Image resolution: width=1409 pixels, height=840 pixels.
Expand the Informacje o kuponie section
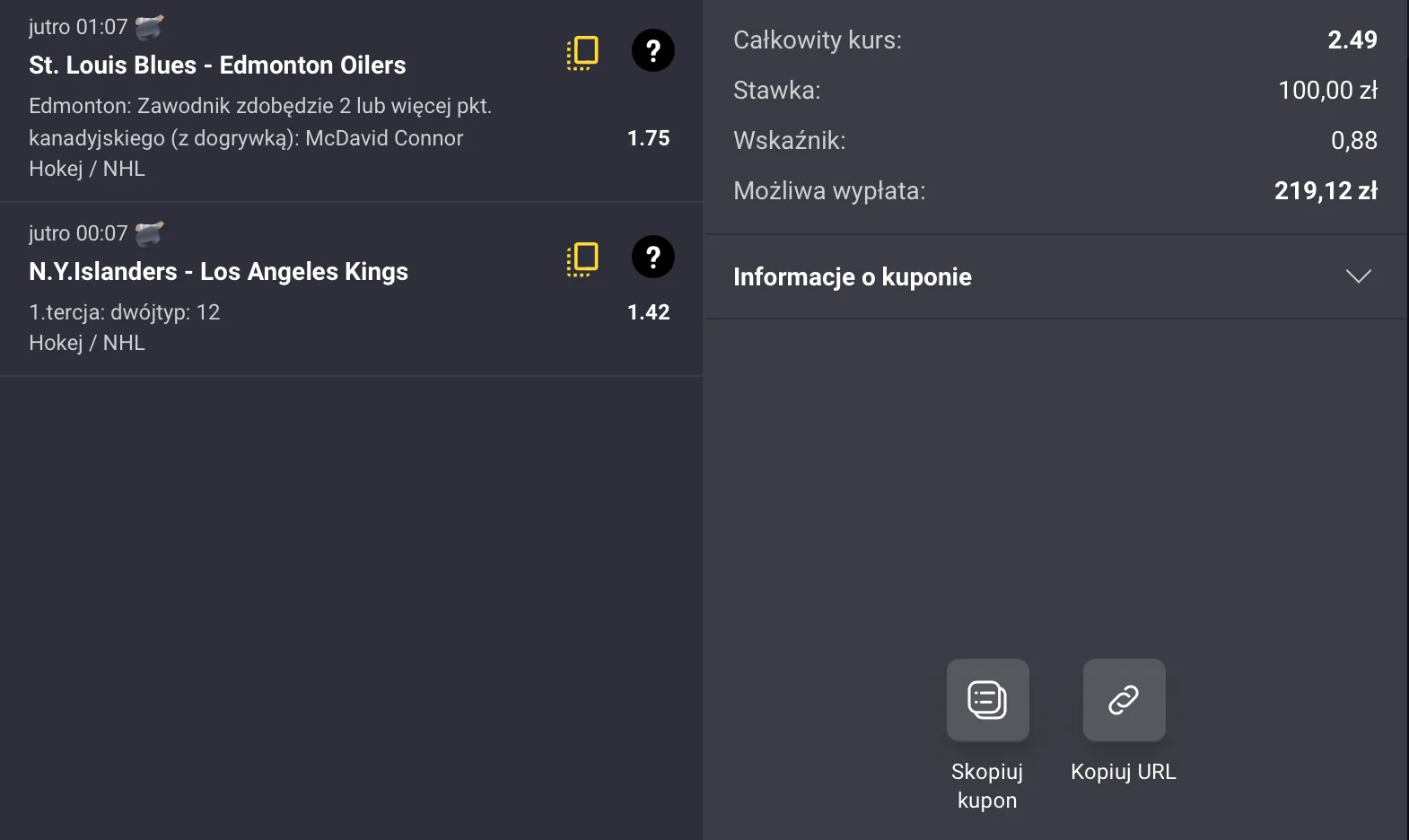pyautogui.click(x=853, y=276)
